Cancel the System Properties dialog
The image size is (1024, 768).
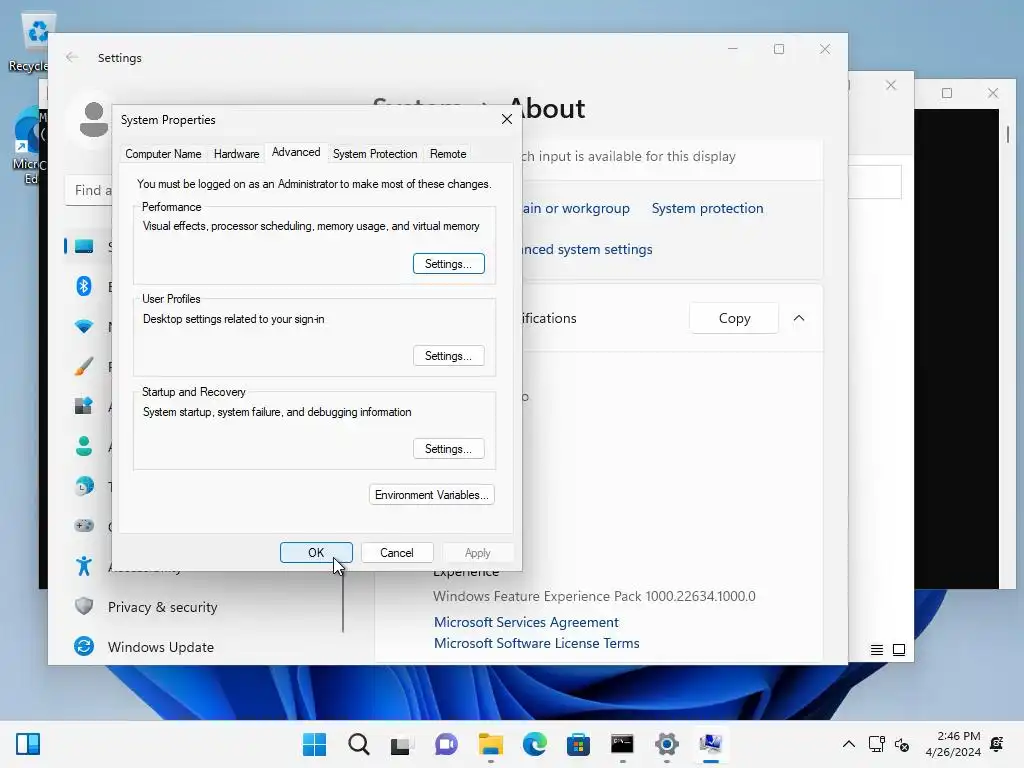tap(397, 552)
